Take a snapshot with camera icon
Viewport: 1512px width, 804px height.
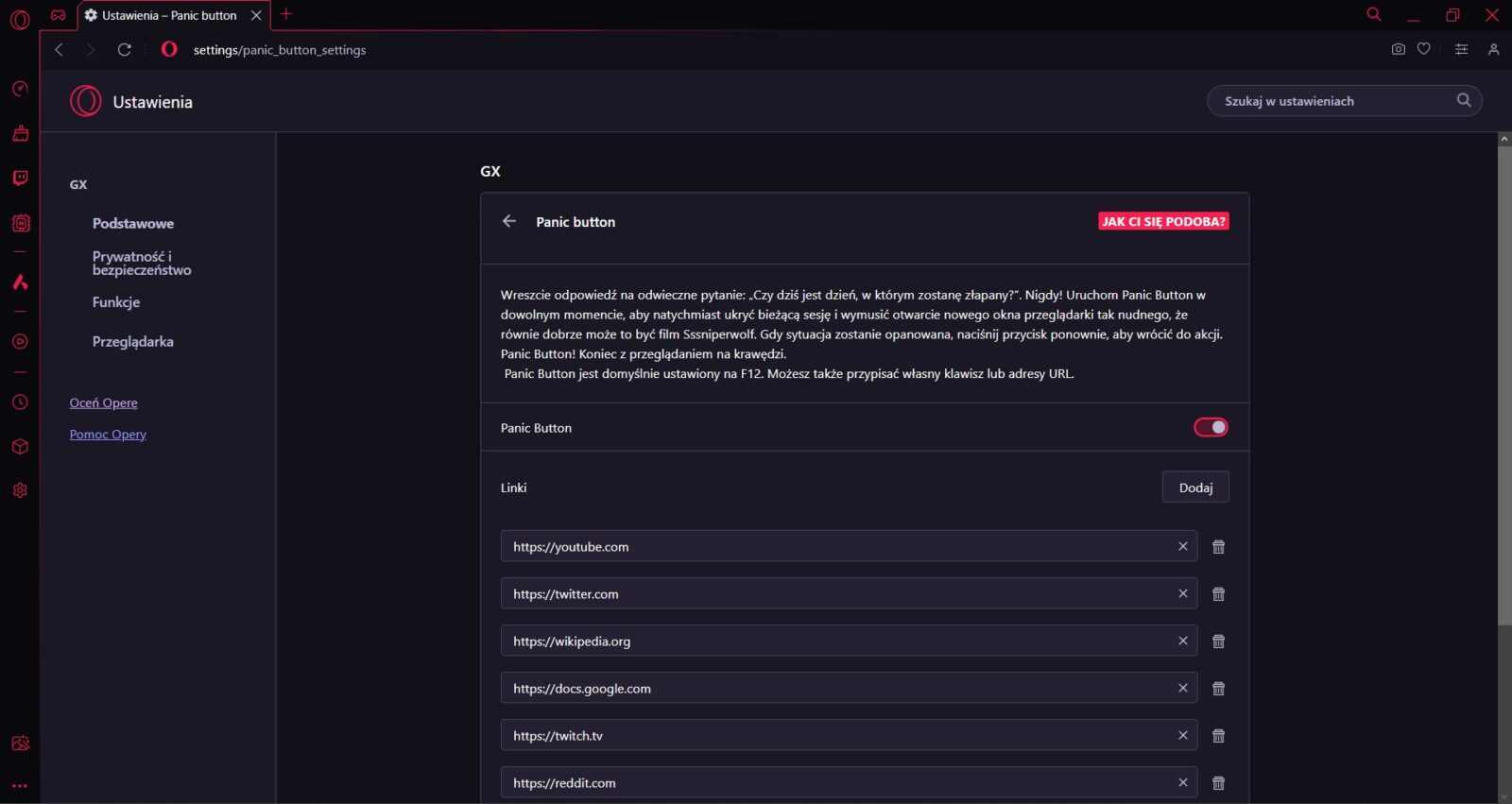pyautogui.click(x=1398, y=49)
